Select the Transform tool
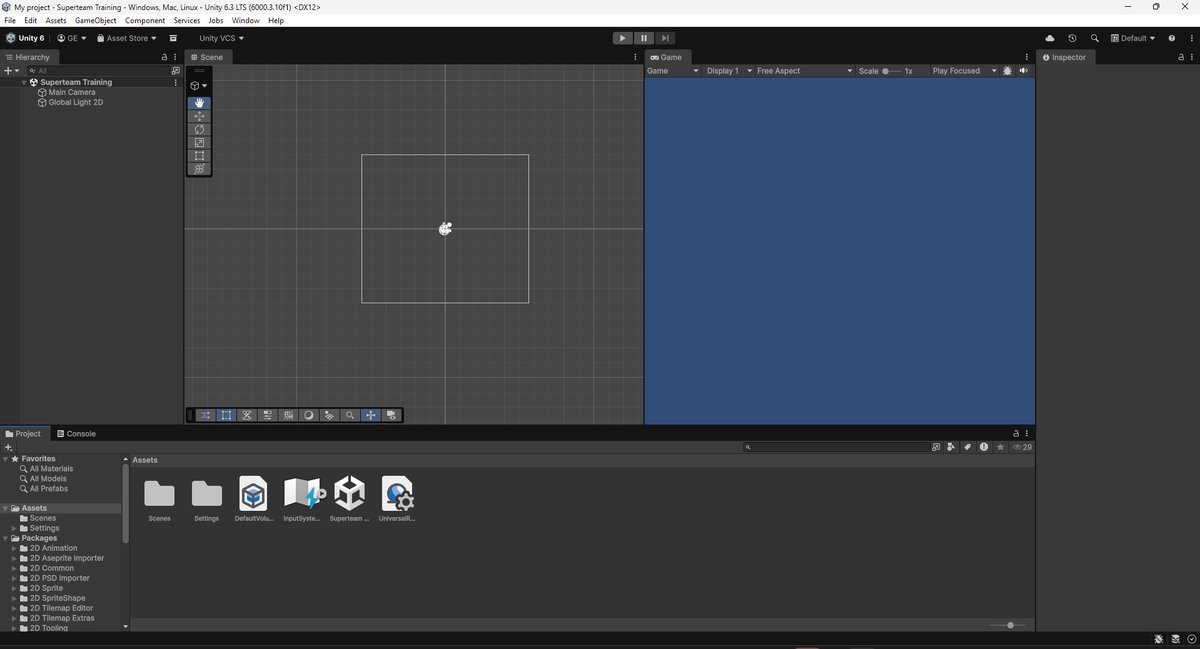Viewport: 1200px width, 649px height. (x=199, y=169)
